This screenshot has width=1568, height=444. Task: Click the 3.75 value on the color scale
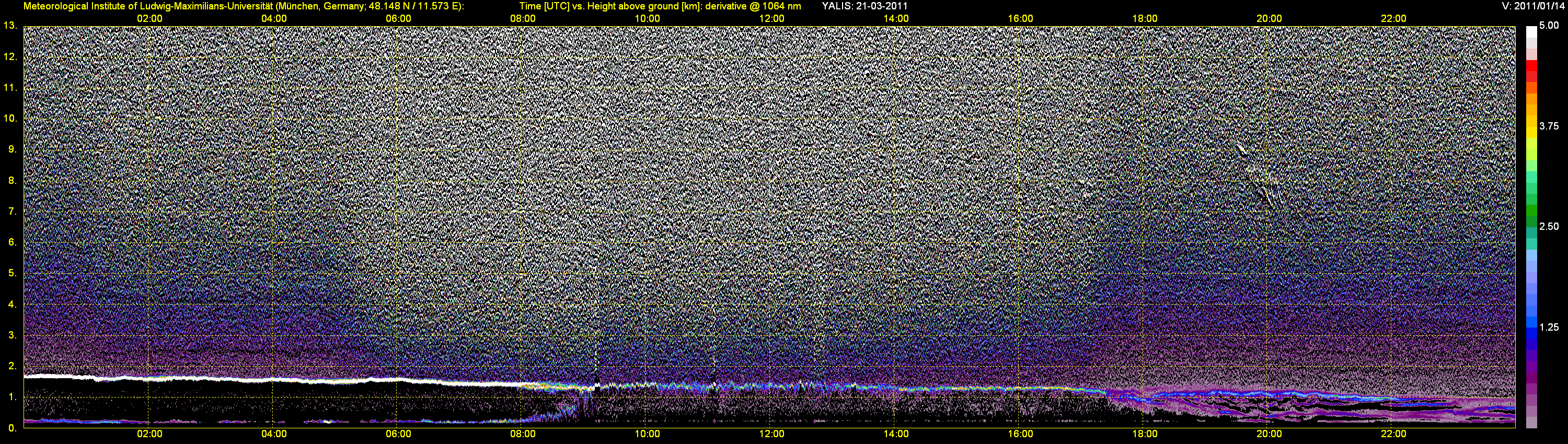1549,126
